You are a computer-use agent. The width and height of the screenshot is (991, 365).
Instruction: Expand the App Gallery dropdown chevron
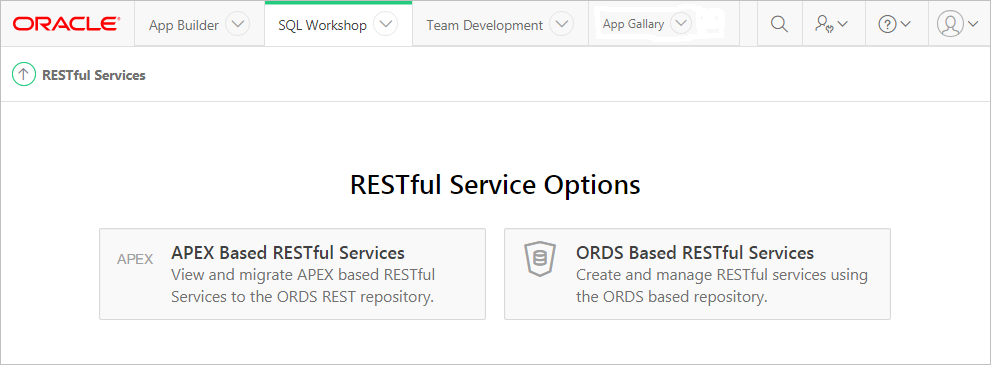click(x=681, y=24)
